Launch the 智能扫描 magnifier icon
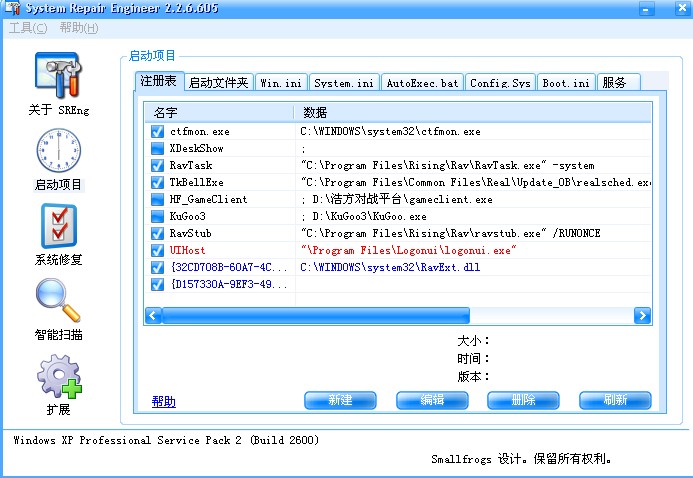 coord(58,300)
